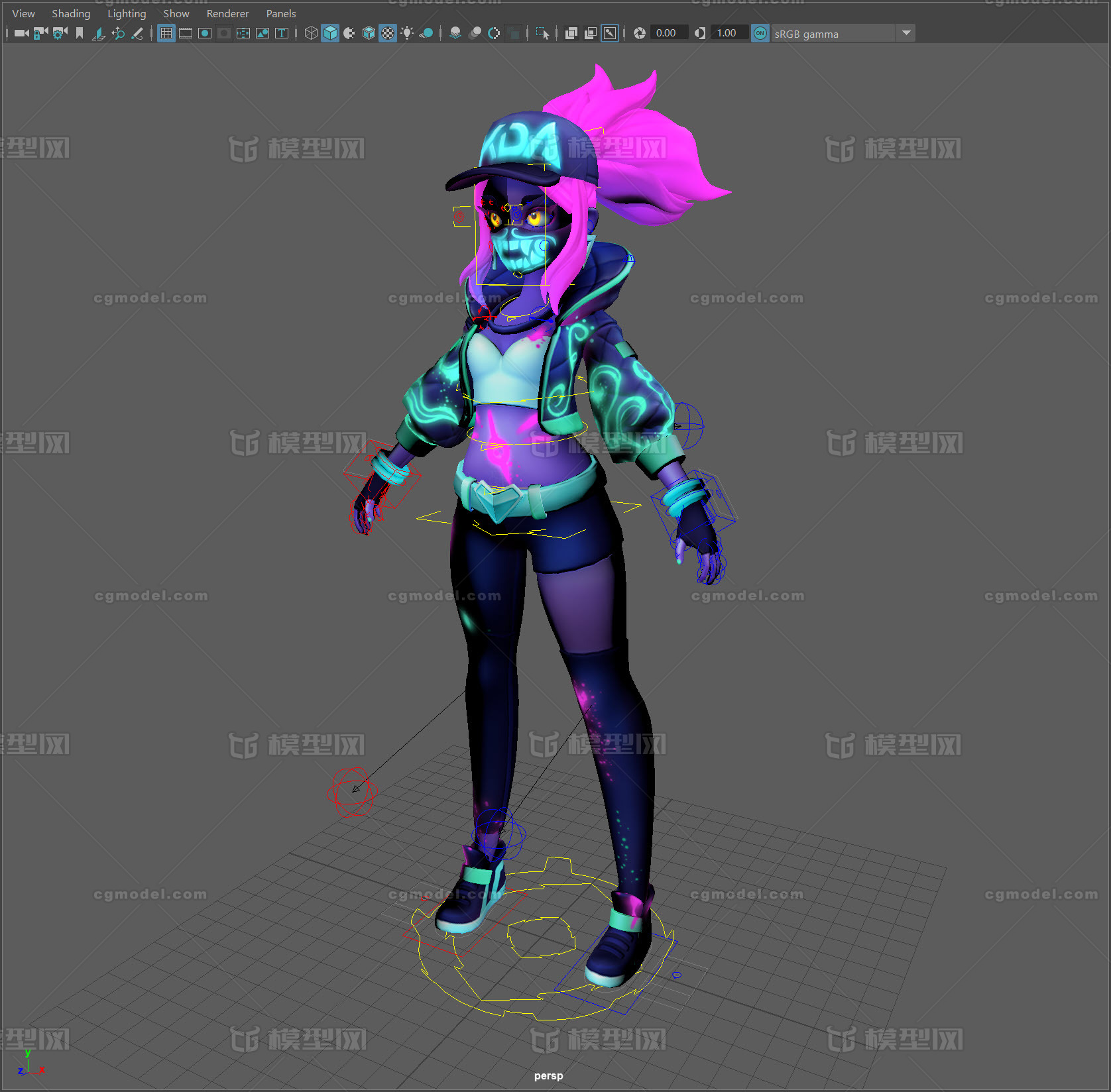Viewport: 1111px width, 1092px height.
Task: Toggle the viewport Grid display
Action: point(166,33)
